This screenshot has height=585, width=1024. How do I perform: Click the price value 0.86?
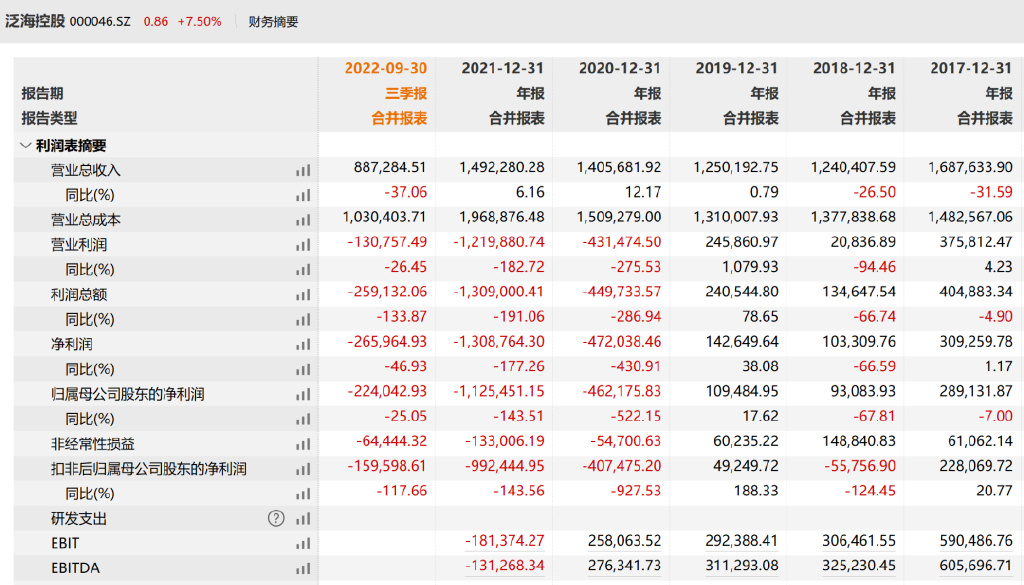pos(155,22)
